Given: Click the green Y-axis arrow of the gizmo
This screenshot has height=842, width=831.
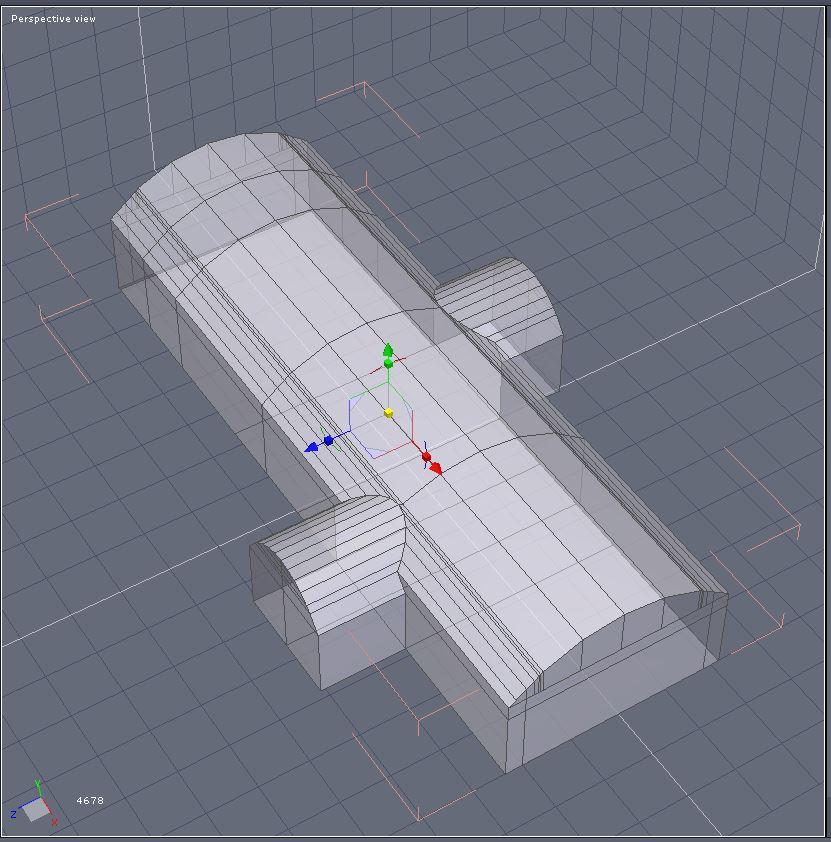Looking at the screenshot, I should tap(388, 350).
